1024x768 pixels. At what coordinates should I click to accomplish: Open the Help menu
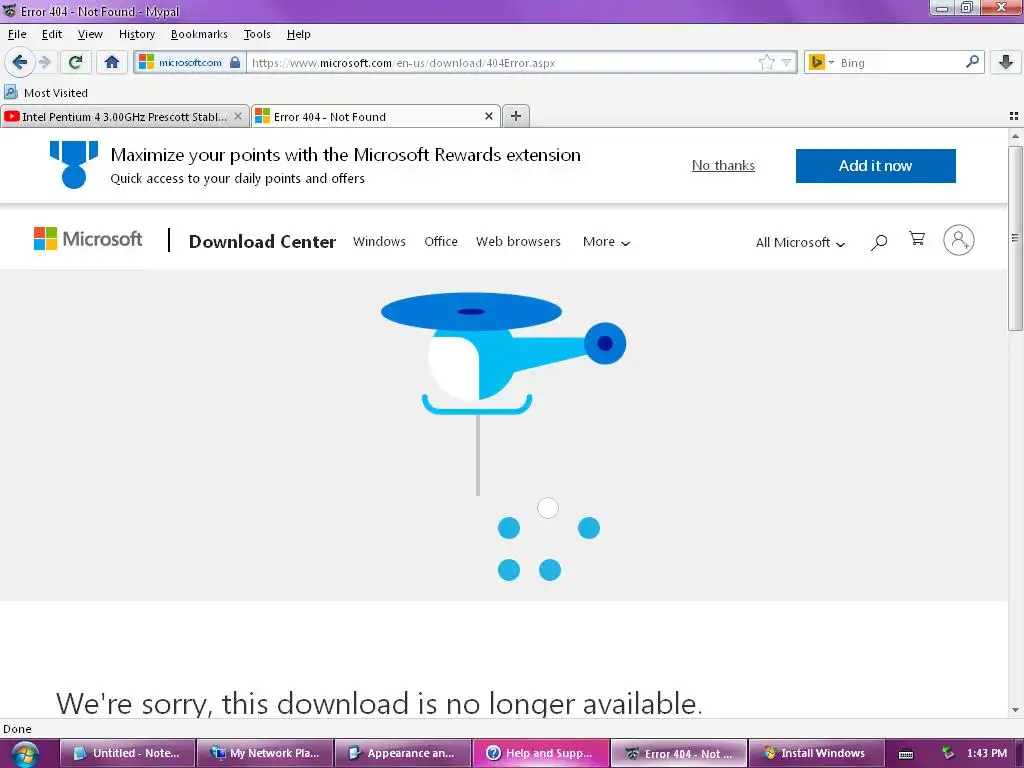(298, 34)
